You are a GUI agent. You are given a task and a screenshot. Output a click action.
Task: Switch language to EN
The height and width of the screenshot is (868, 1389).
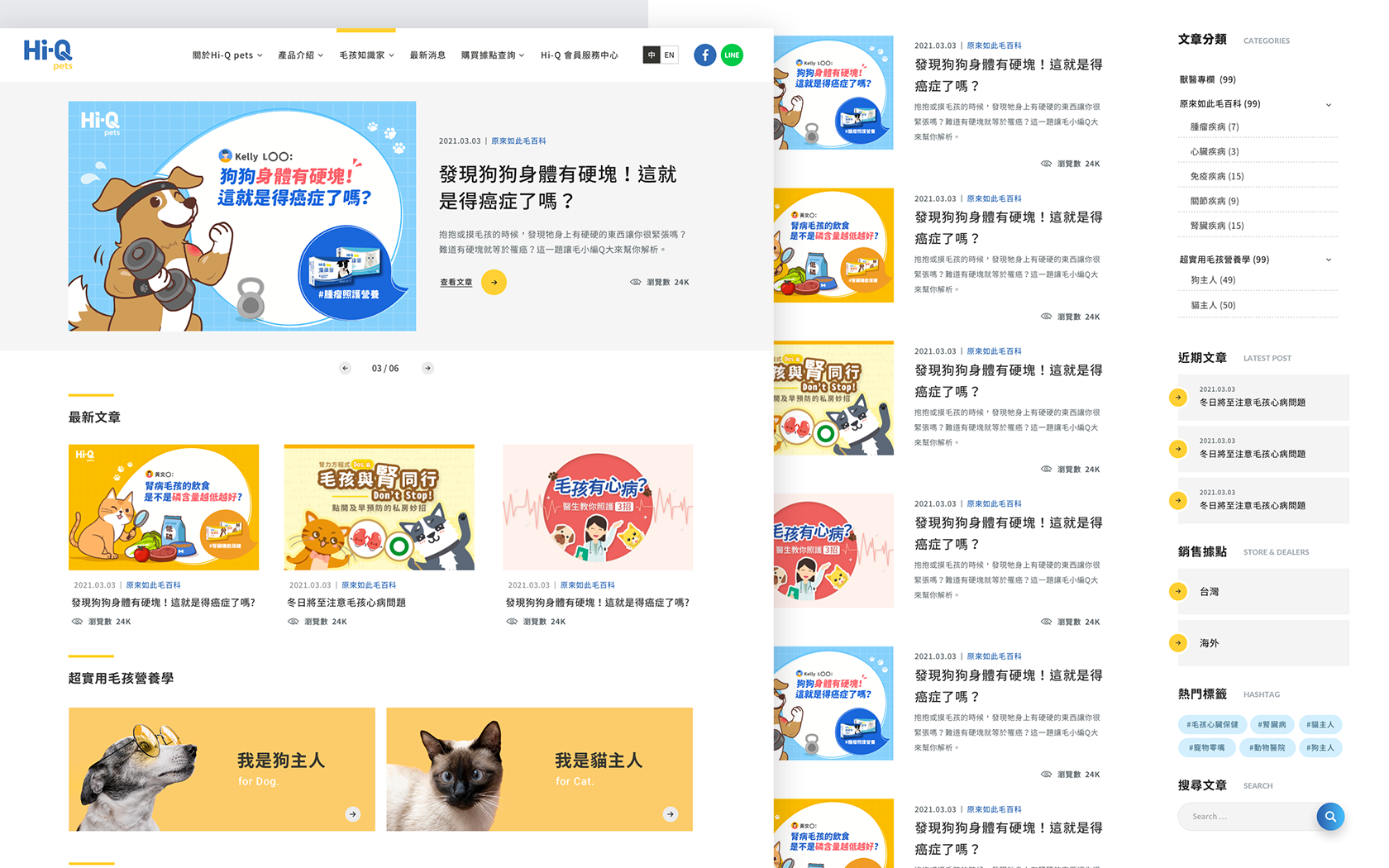(669, 55)
